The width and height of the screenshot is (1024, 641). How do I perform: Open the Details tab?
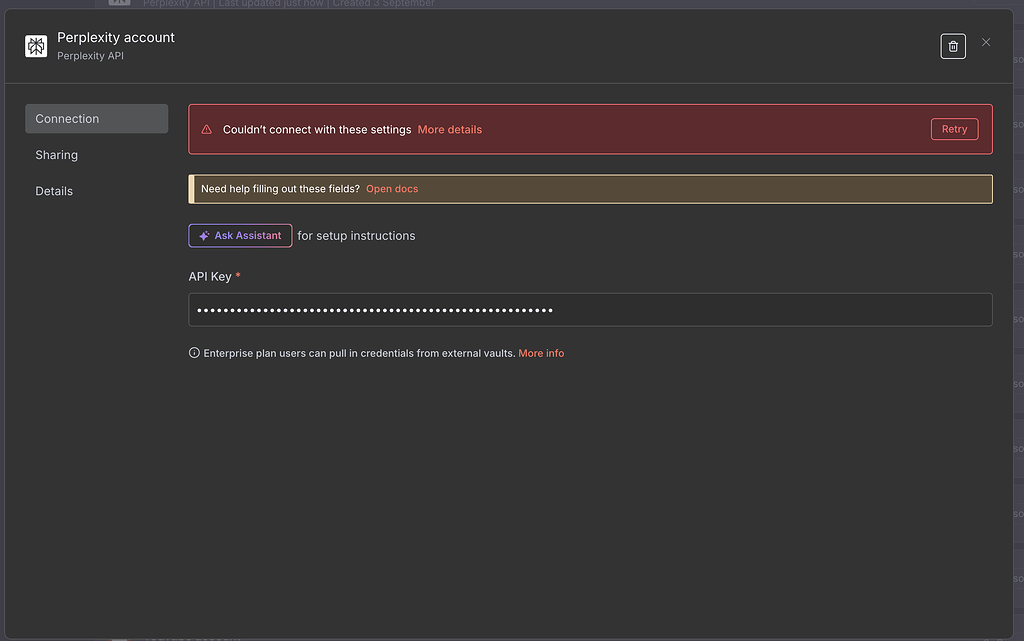tap(53, 190)
